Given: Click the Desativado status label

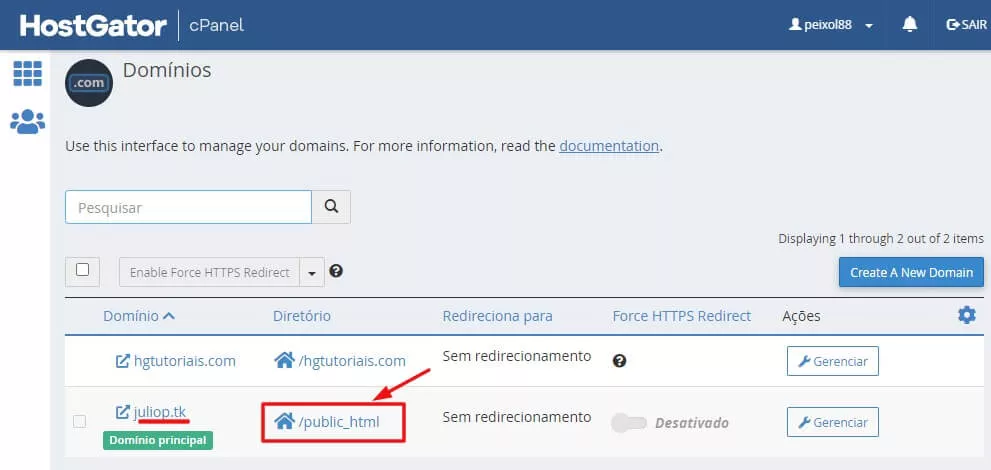Looking at the screenshot, I should coord(692,423).
